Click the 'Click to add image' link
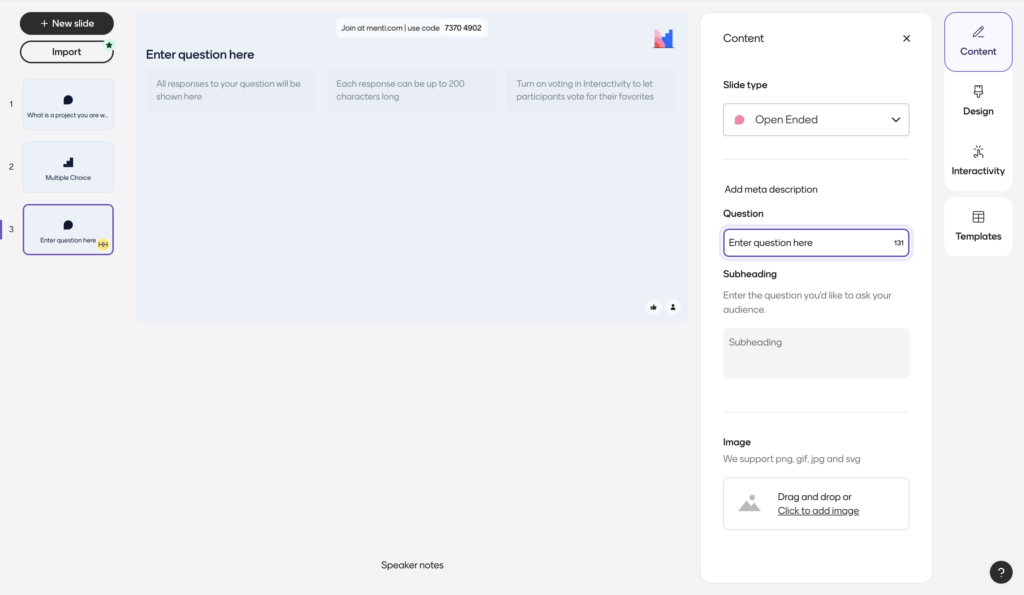1024x595 pixels. (818, 511)
